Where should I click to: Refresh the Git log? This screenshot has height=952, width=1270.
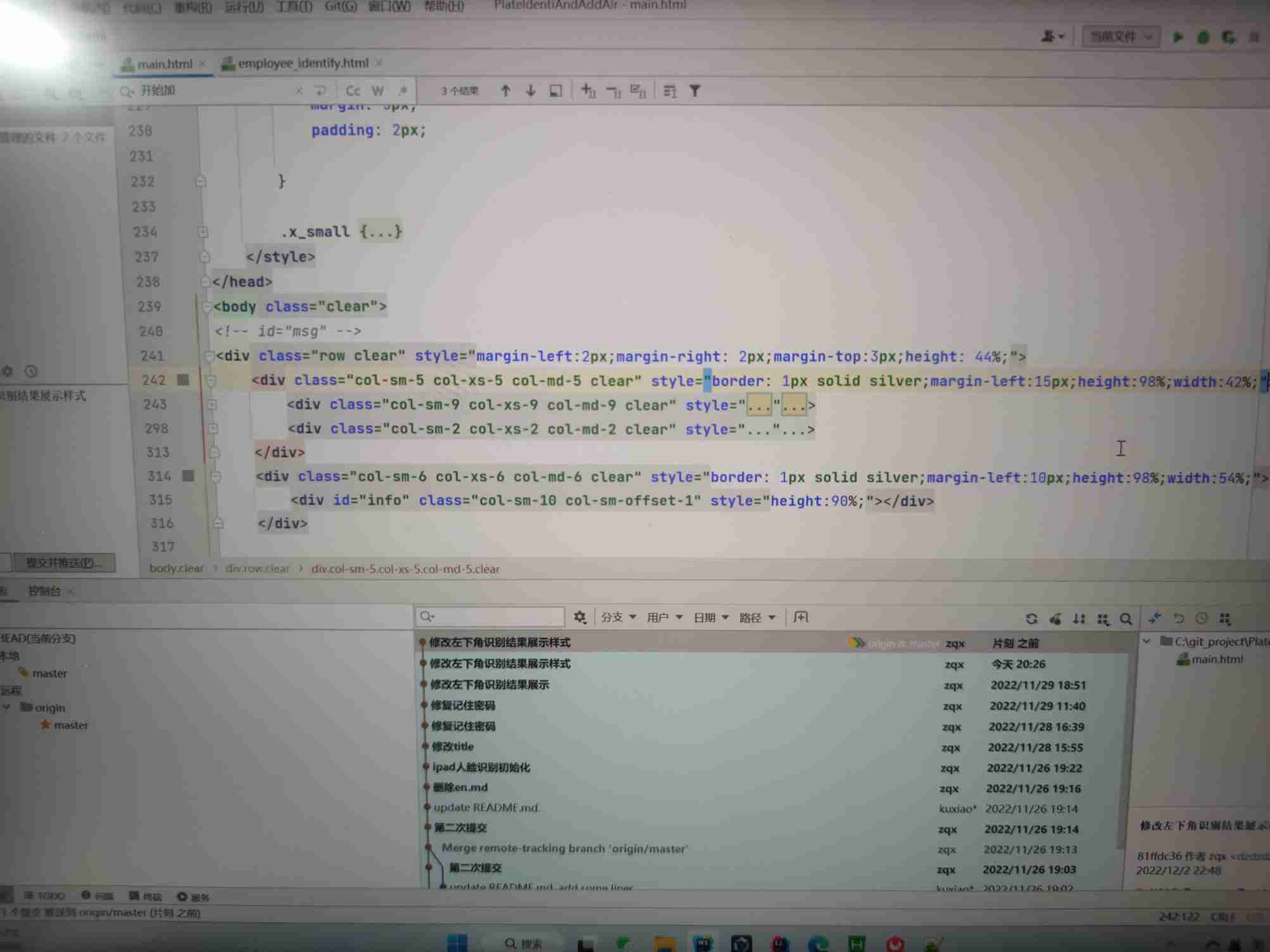point(1031,618)
